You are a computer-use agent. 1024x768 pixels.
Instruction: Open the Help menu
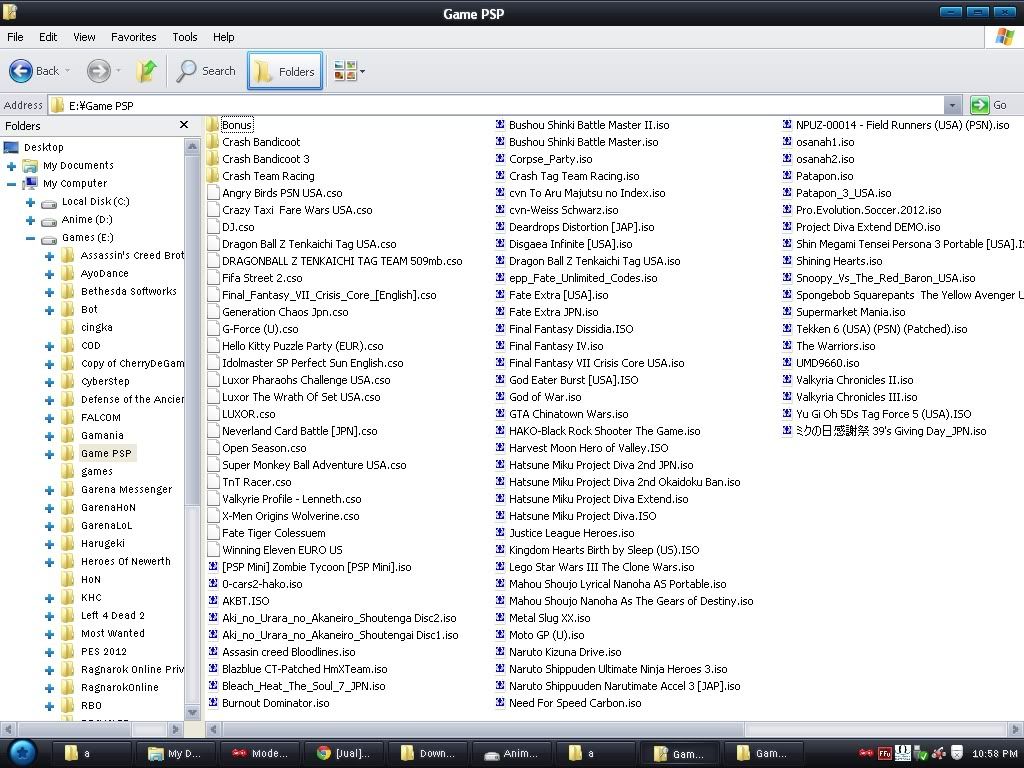click(x=223, y=37)
